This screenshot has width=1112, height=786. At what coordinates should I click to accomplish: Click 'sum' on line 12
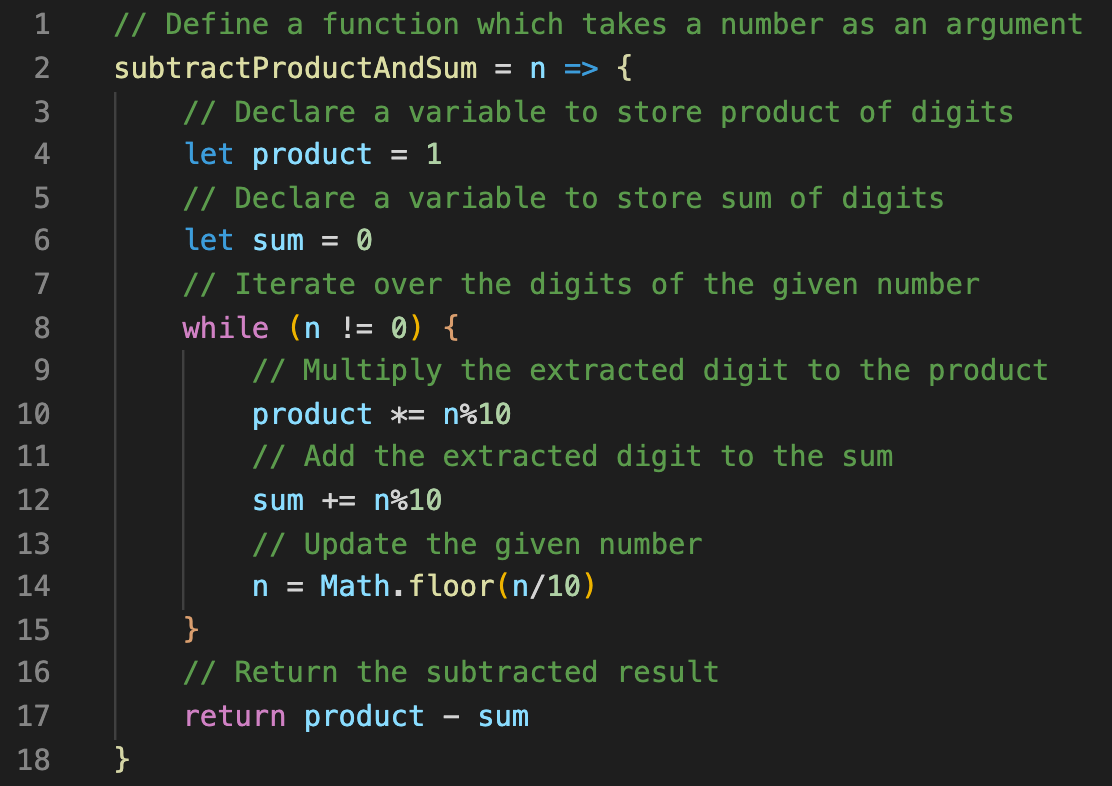[x=278, y=501]
